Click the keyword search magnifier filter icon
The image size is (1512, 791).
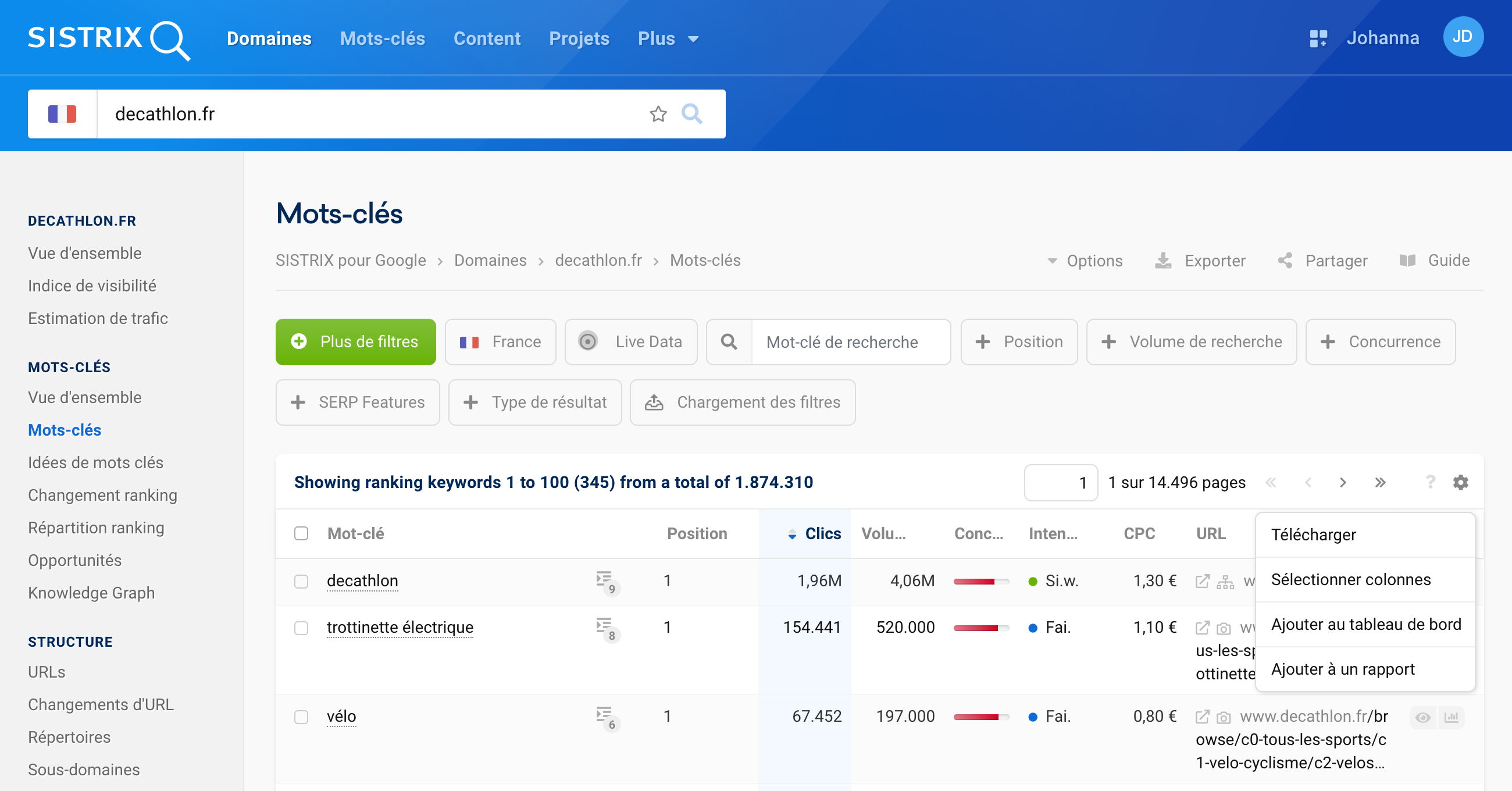(729, 342)
